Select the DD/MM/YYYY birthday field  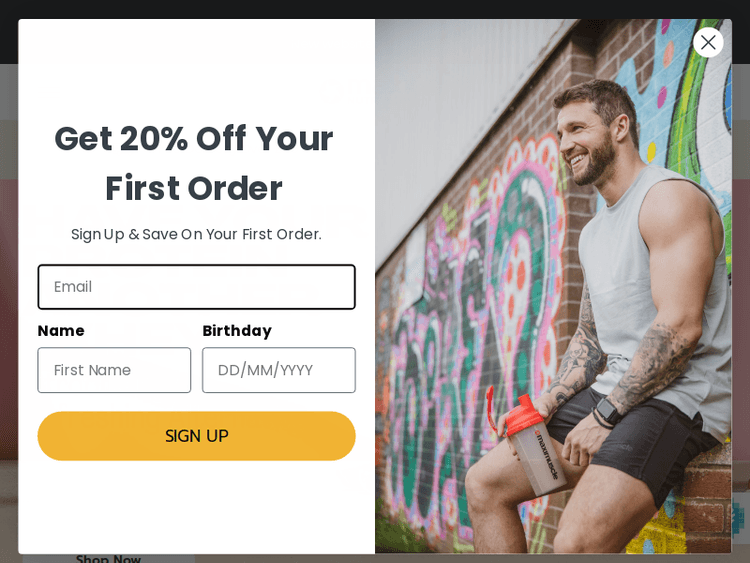point(279,370)
